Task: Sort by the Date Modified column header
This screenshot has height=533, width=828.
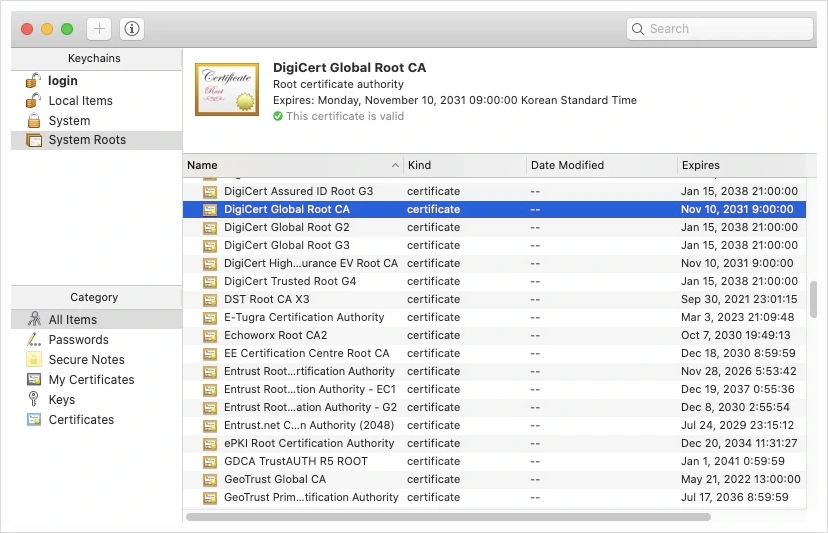Action: click(602, 165)
